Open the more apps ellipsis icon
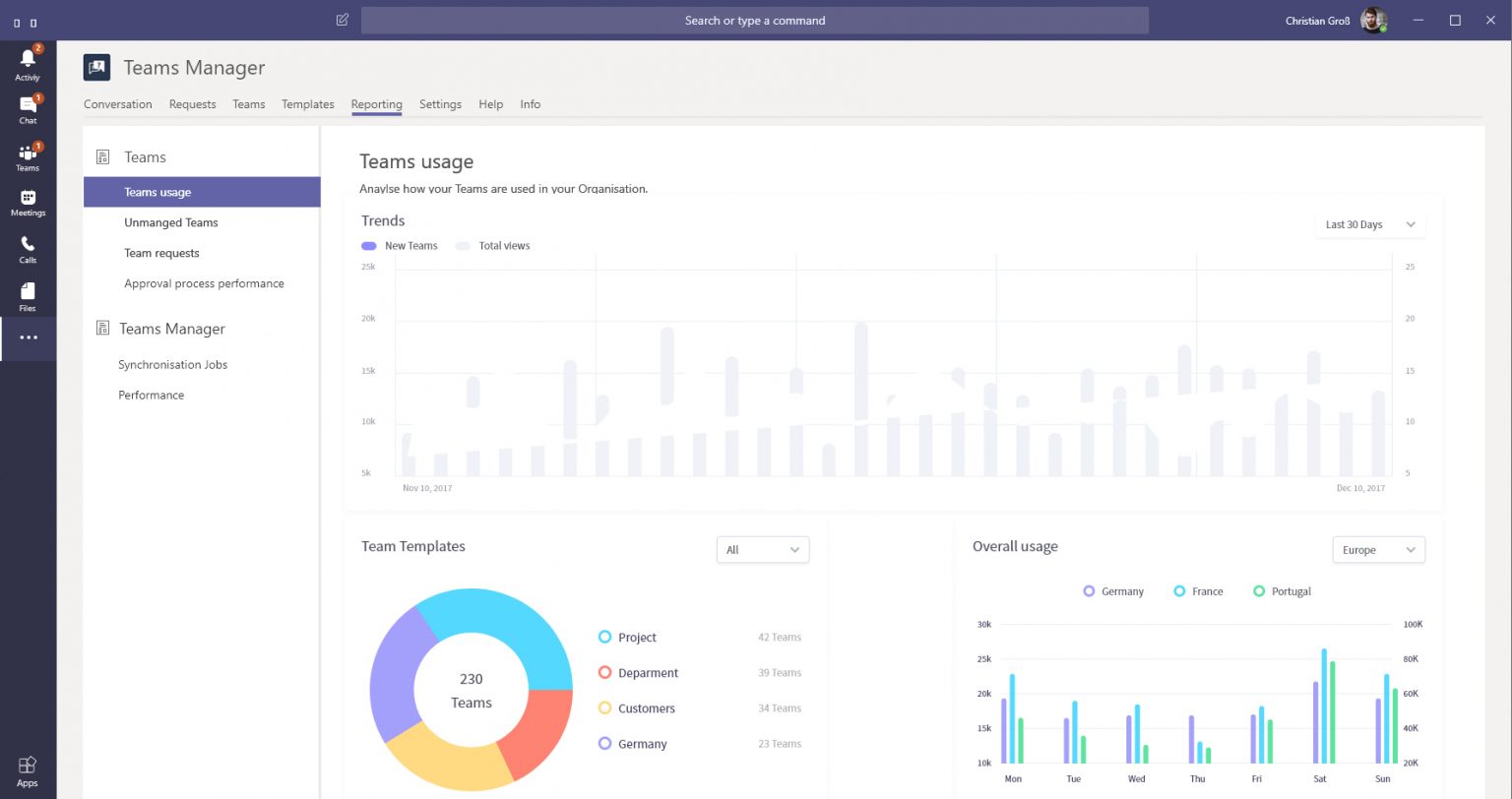This screenshot has height=799, width=1512. tap(28, 338)
